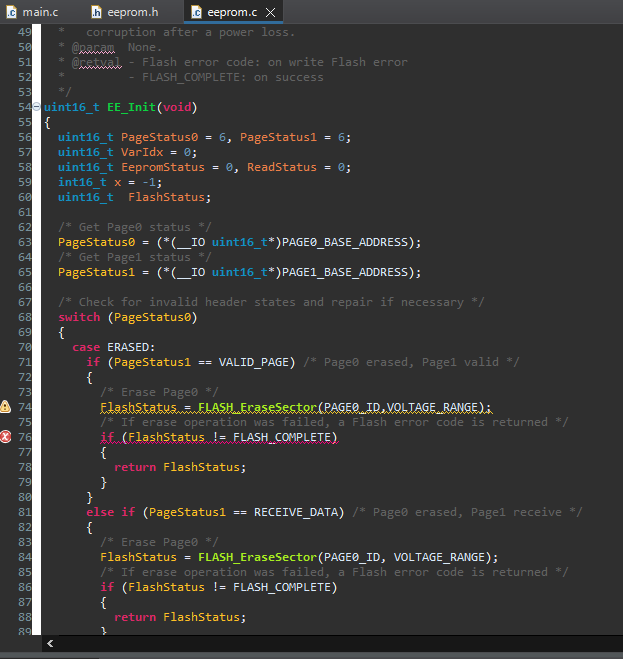Click VOLTAGE_RANGE on line 84
Image resolution: width=623 pixels, height=659 pixels.
pos(439,557)
